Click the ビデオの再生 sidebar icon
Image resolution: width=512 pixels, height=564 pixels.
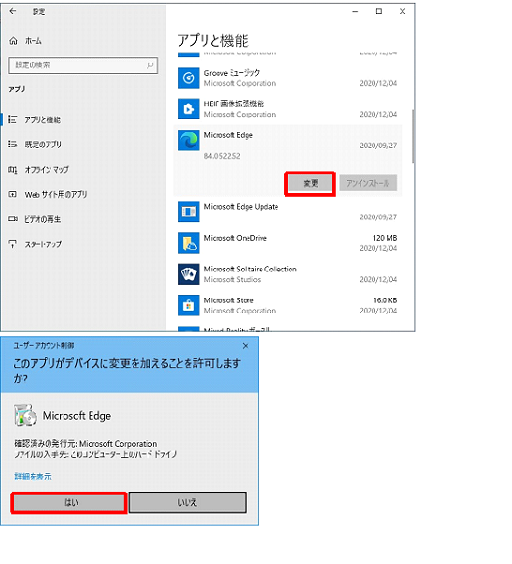[x=13, y=219]
